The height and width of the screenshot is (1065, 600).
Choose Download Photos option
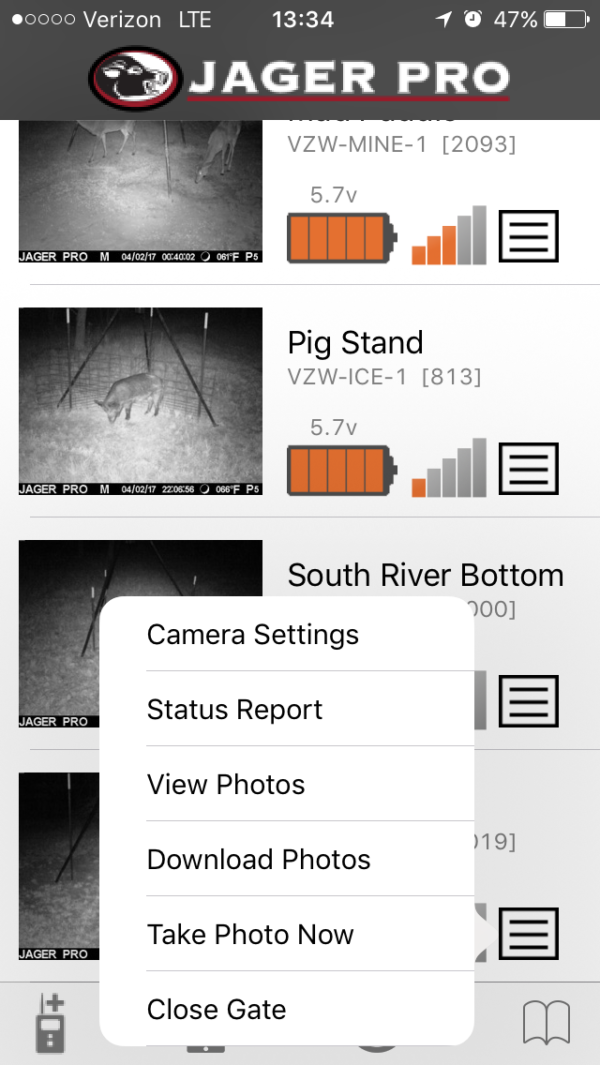click(x=259, y=860)
